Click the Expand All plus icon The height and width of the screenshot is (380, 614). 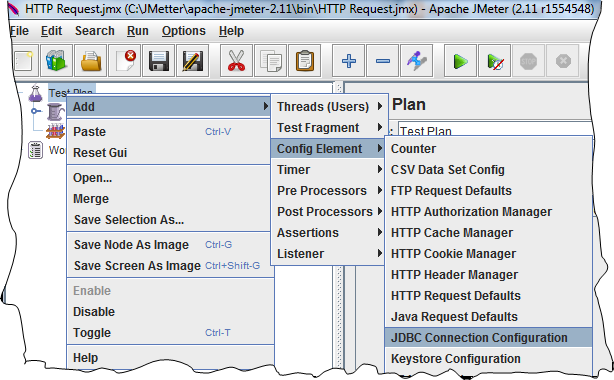[349, 61]
